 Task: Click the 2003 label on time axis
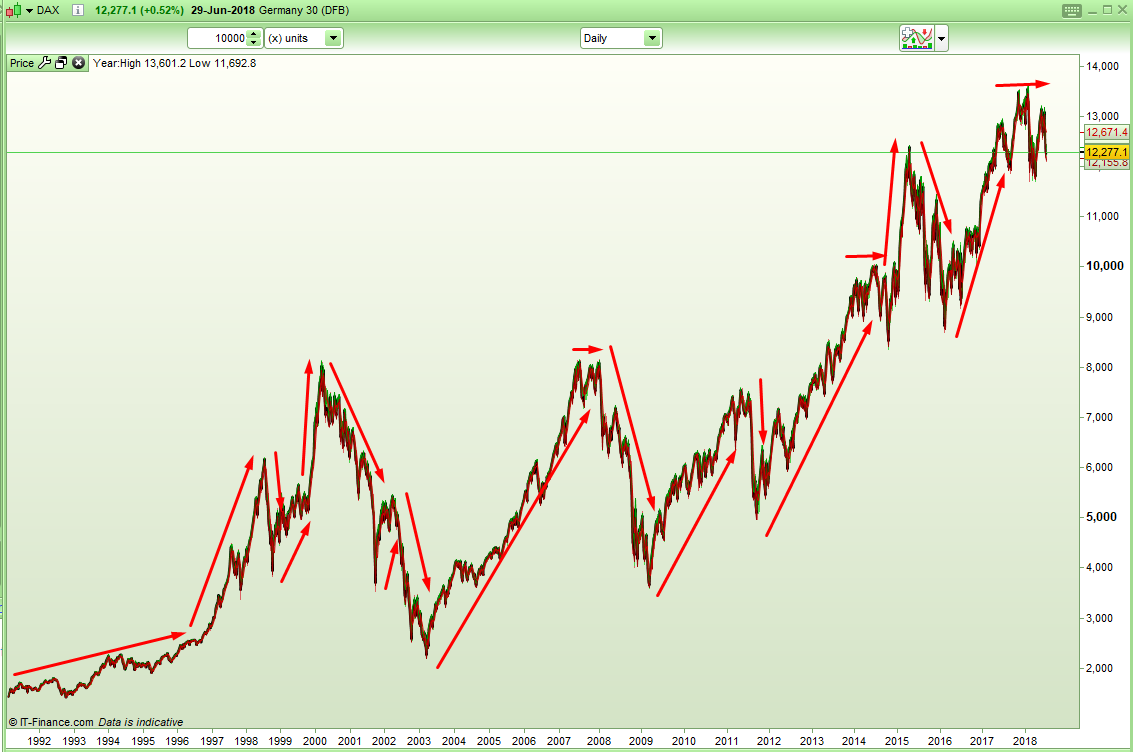pyautogui.click(x=418, y=740)
